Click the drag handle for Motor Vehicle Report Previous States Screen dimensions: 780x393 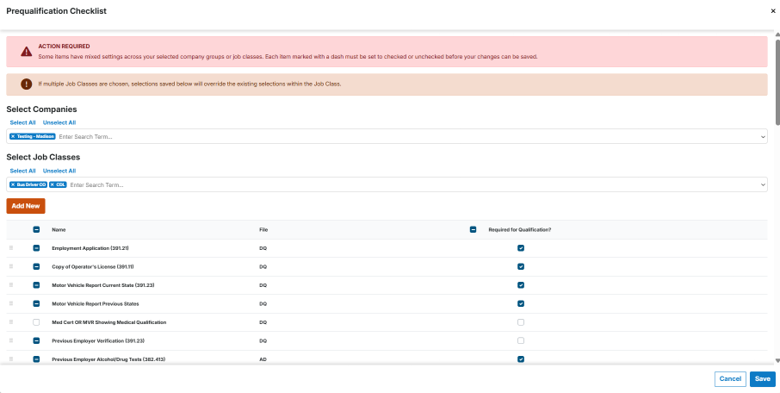tap(11, 303)
